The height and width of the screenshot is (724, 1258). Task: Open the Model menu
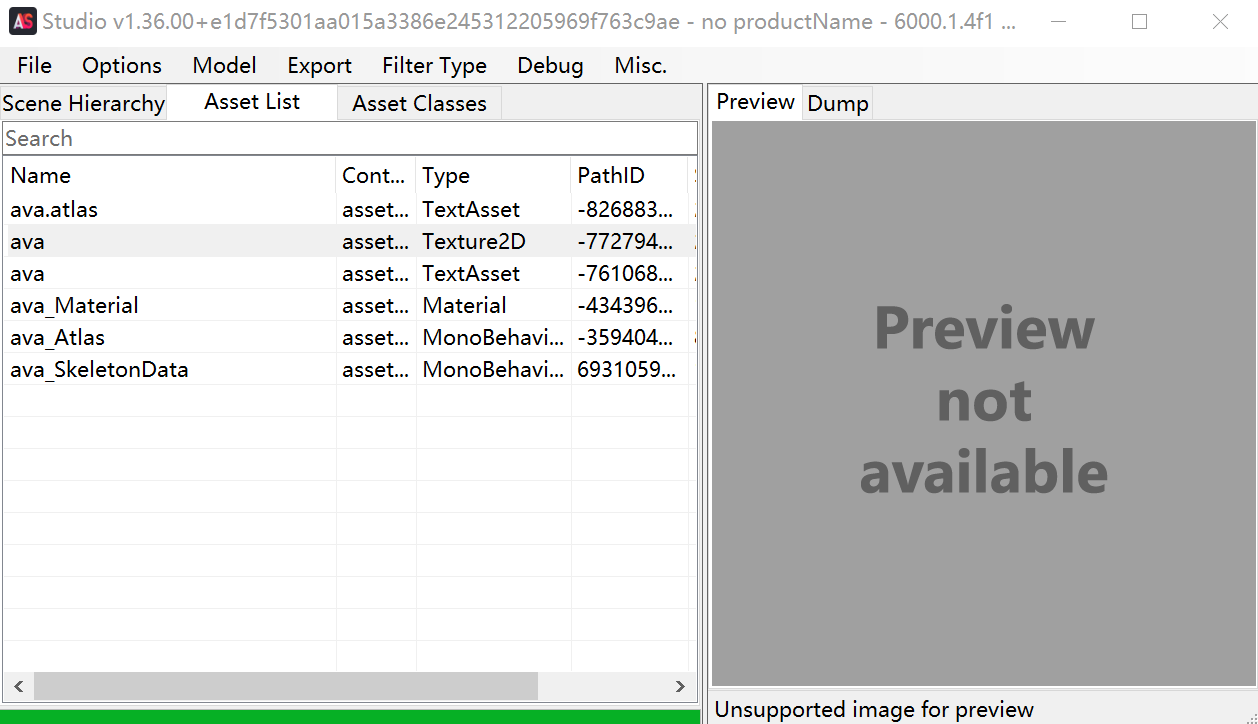pos(224,66)
